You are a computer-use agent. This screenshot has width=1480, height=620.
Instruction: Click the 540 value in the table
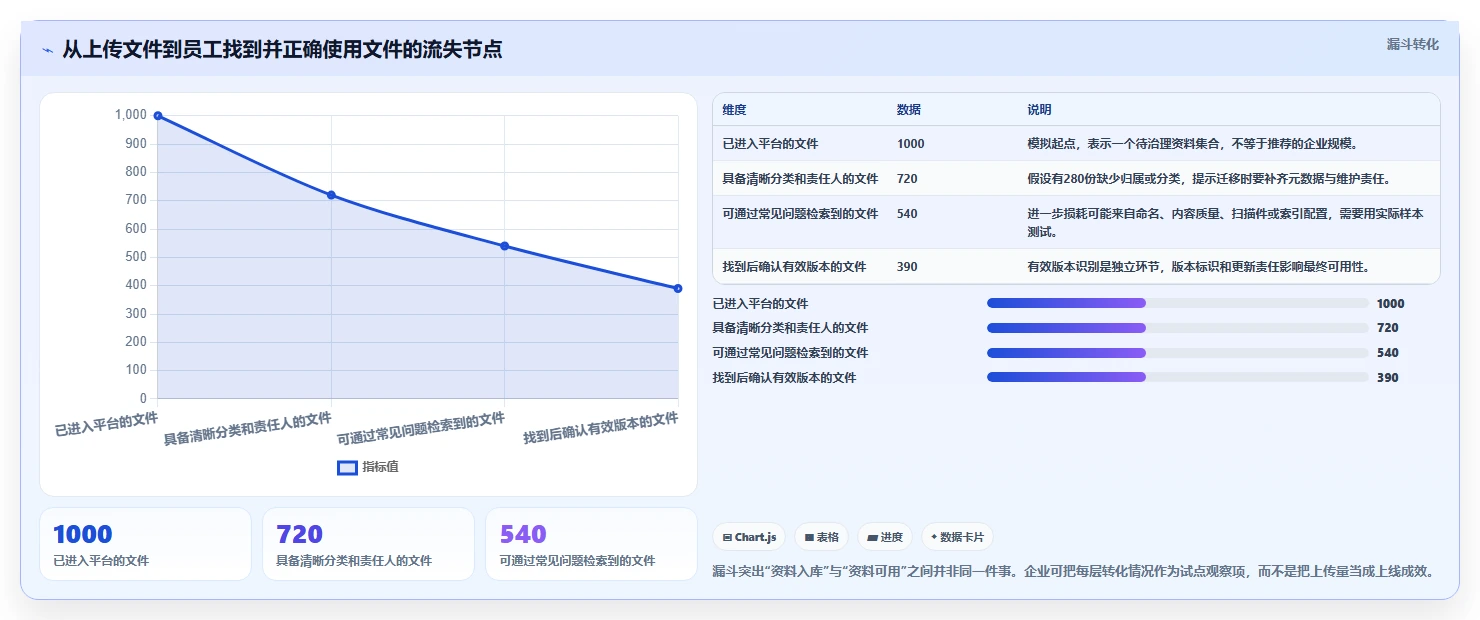point(907,214)
